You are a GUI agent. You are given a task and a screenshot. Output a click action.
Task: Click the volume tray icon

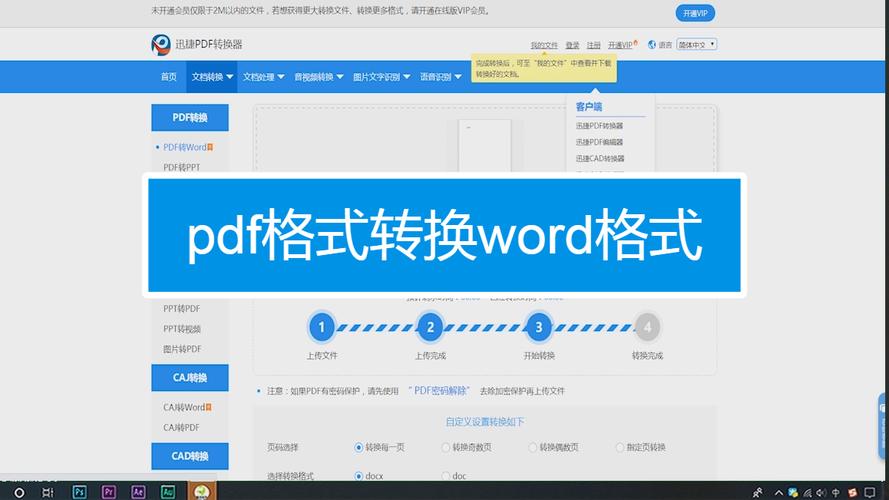pos(822,493)
